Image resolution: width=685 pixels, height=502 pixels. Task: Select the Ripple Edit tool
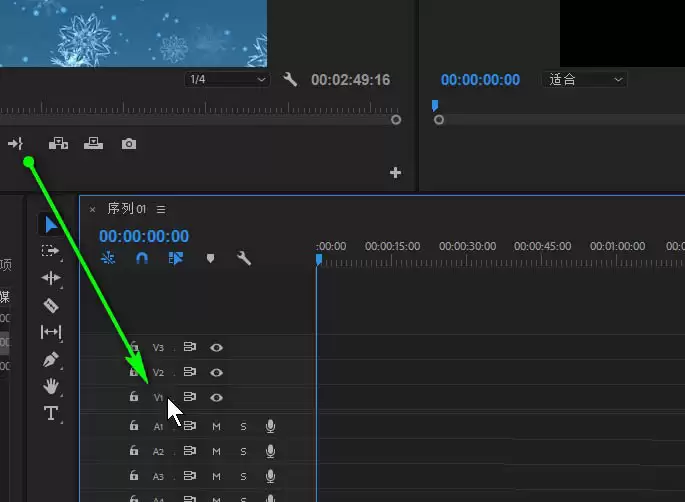(51, 278)
